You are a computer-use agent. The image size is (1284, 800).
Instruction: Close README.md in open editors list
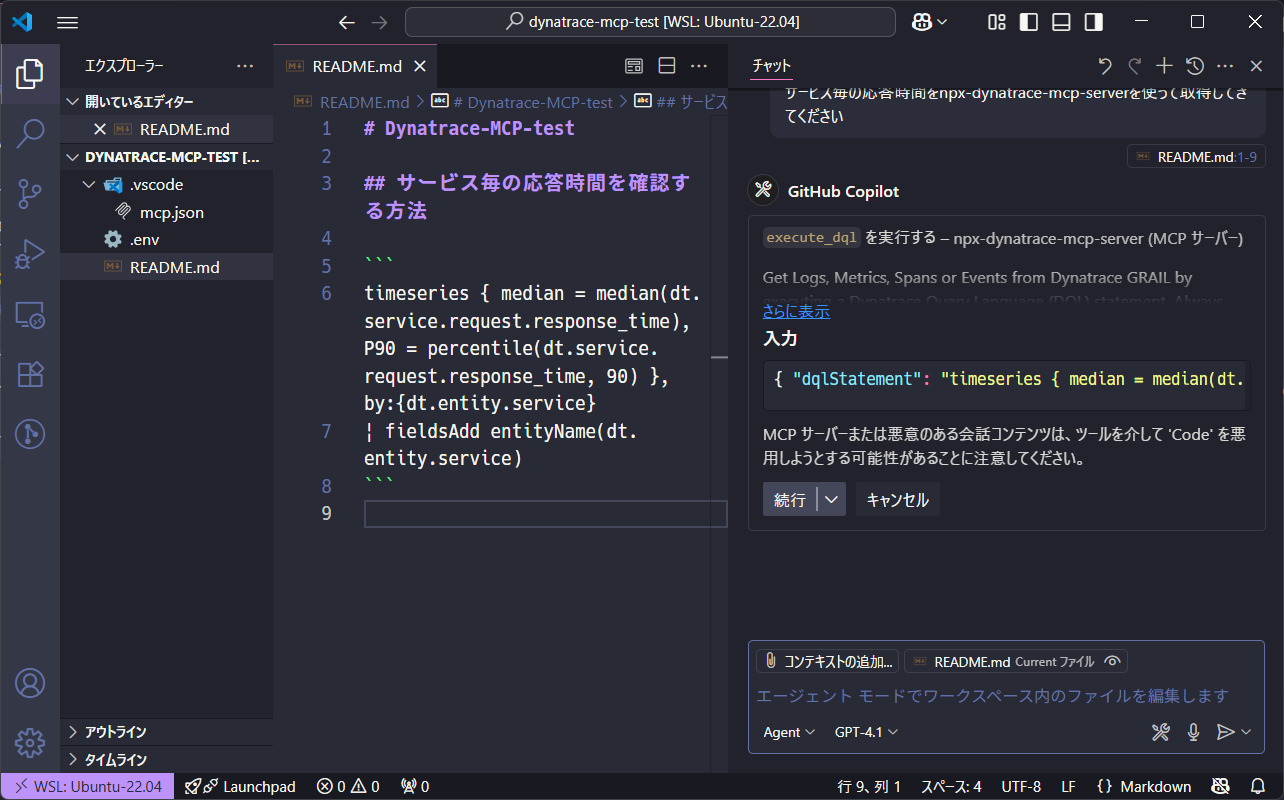click(99, 129)
